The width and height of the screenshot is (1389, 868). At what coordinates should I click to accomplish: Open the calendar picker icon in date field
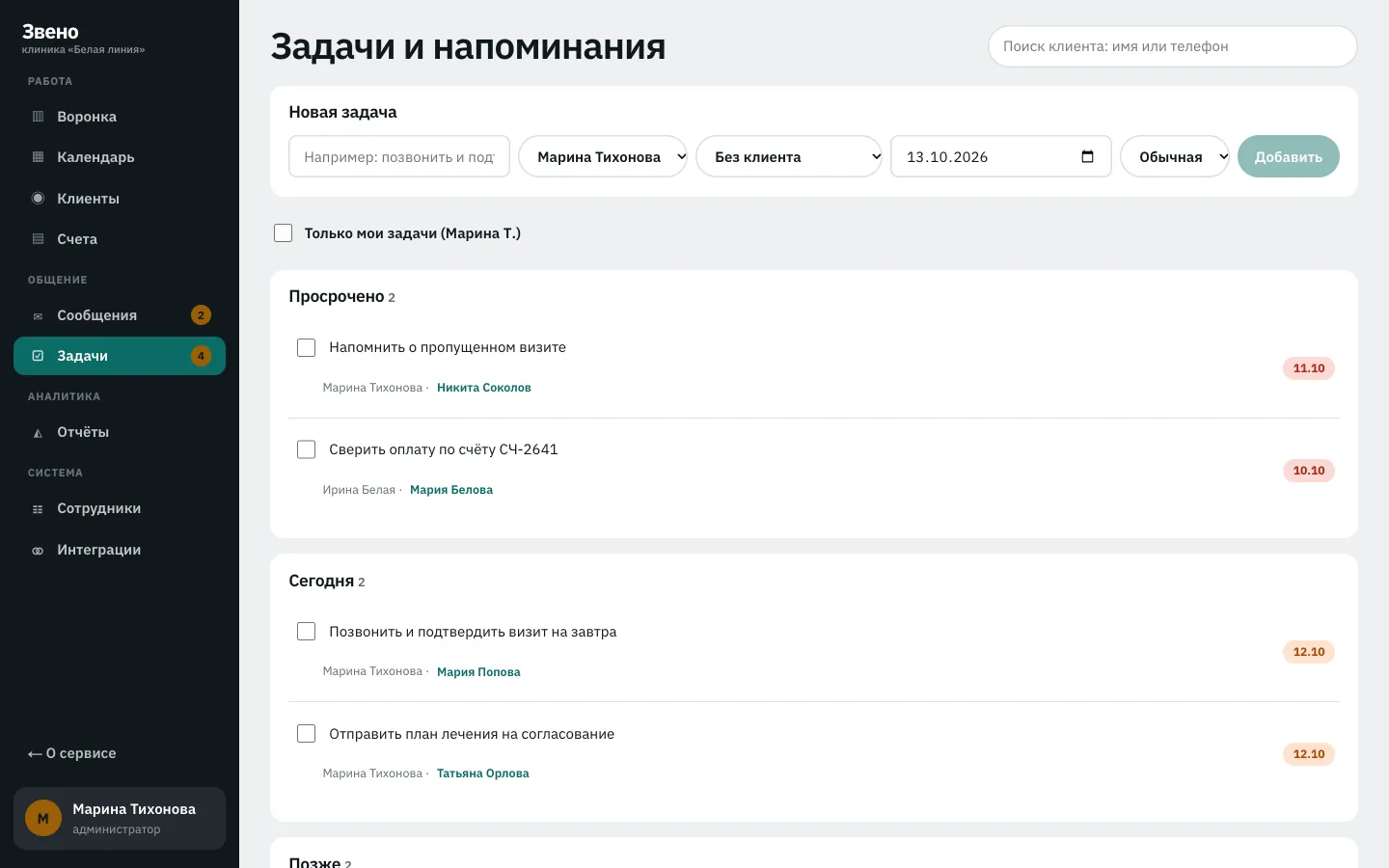pyautogui.click(x=1087, y=156)
